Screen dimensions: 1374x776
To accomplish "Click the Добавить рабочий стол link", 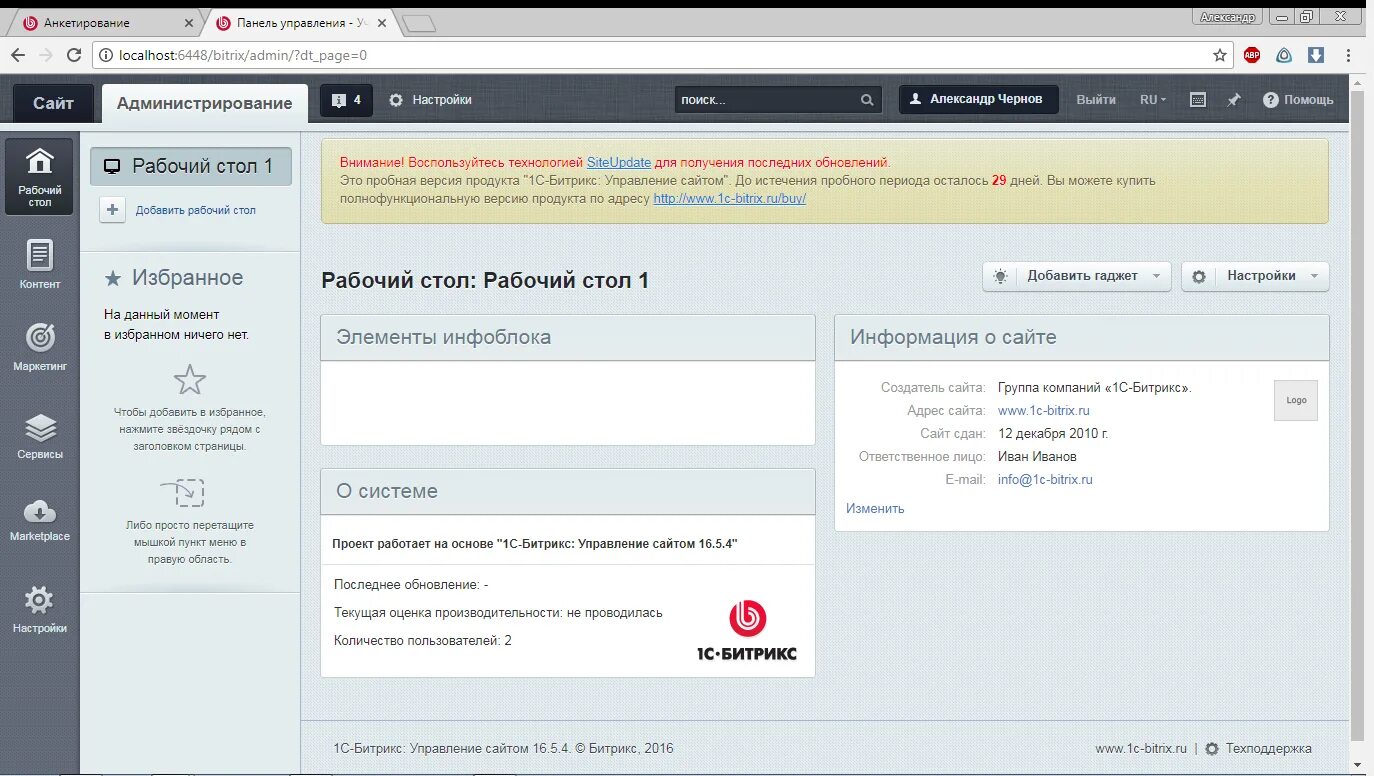I will [196, 210].
